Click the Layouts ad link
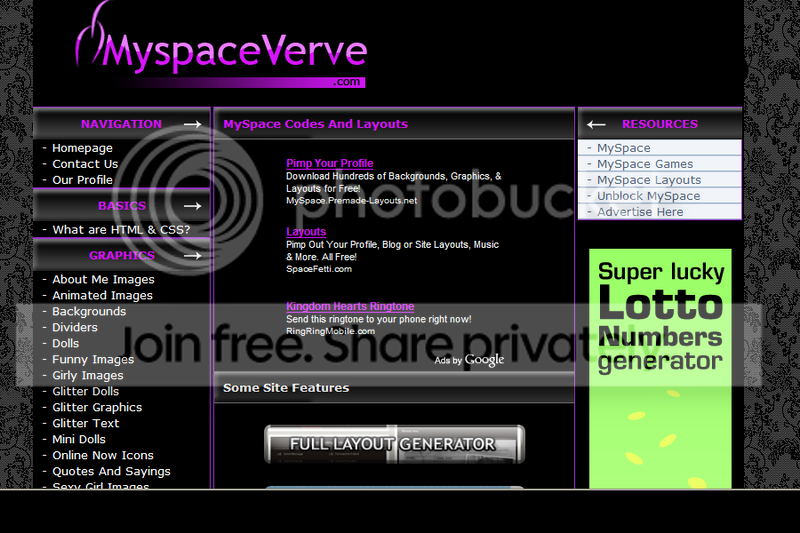Image resolution: width=800 pixels, height=533 pixels. [x=306, y=232]
